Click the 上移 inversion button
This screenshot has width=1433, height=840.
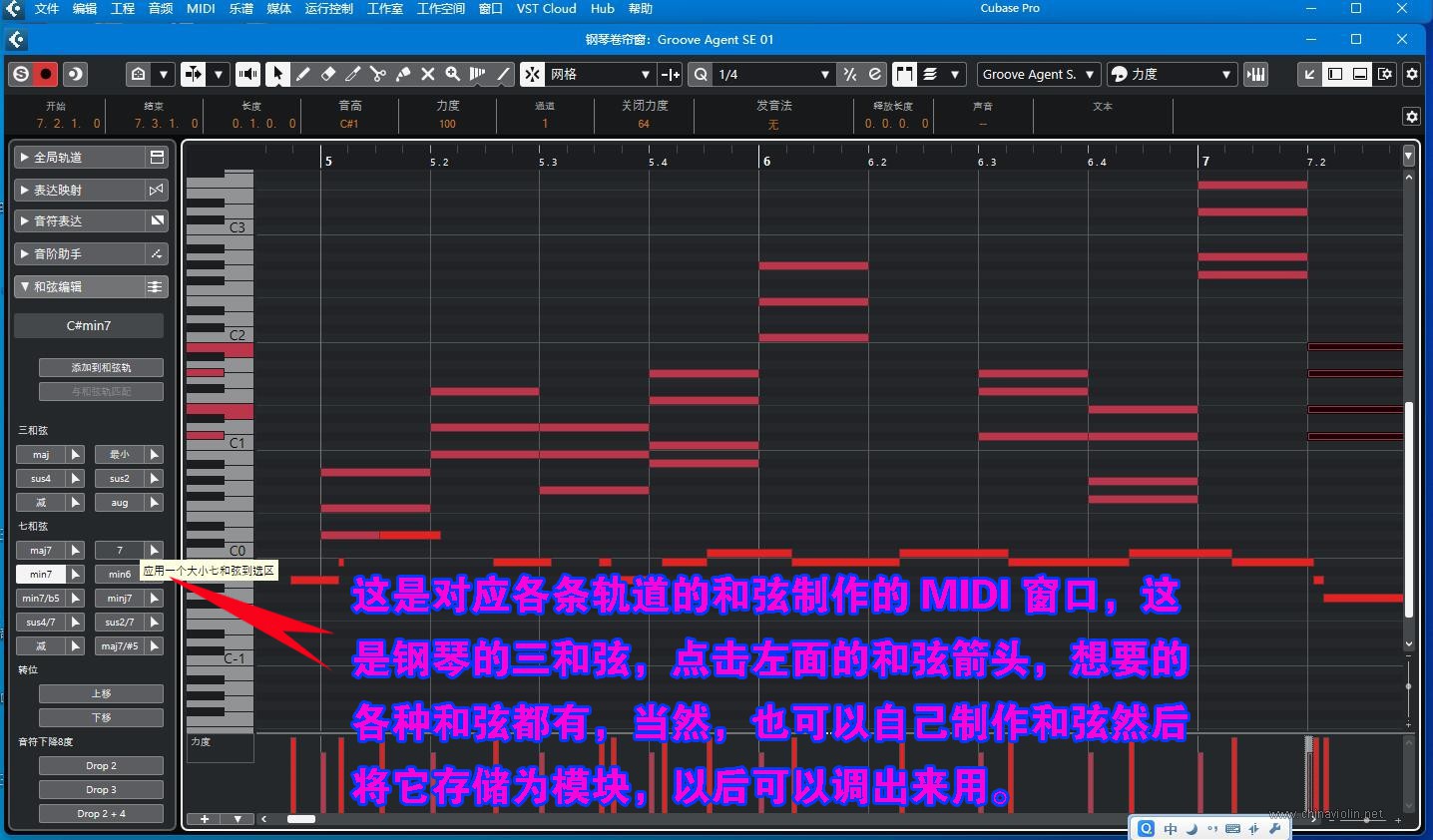click(101, 694)
